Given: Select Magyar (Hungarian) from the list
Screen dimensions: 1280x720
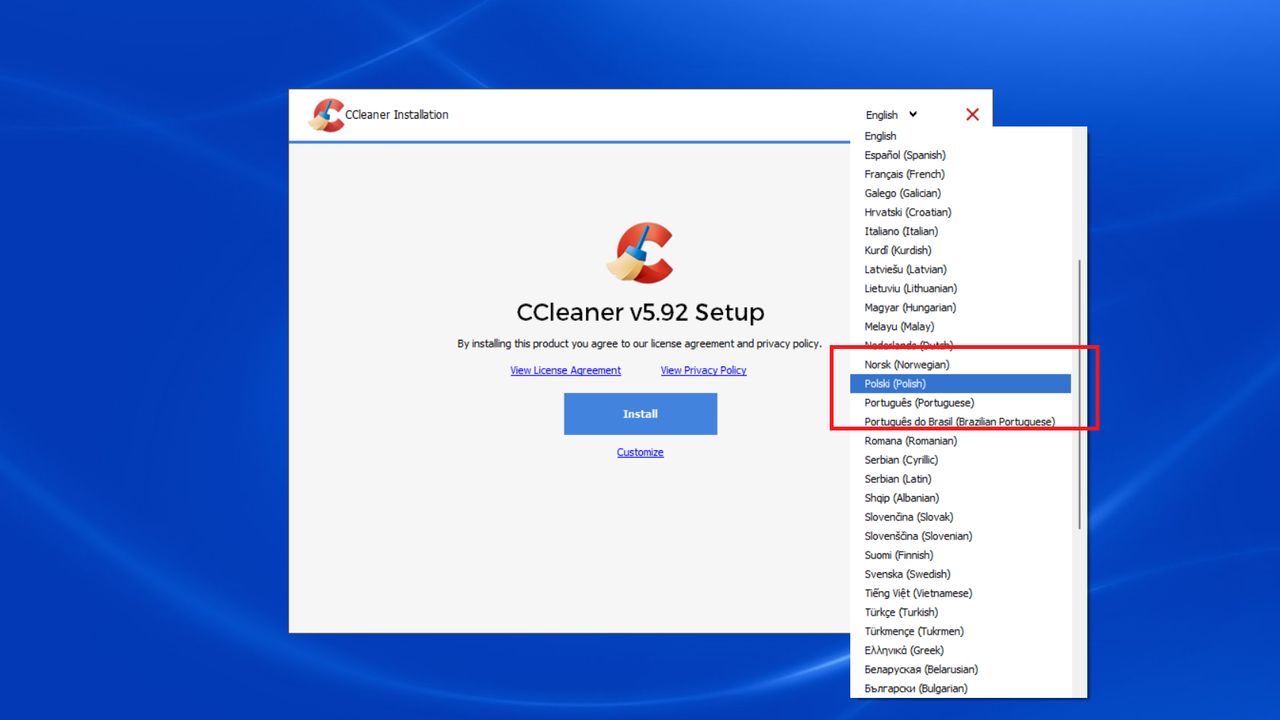Looking at the screenshot, I should (x=909, y=307).
